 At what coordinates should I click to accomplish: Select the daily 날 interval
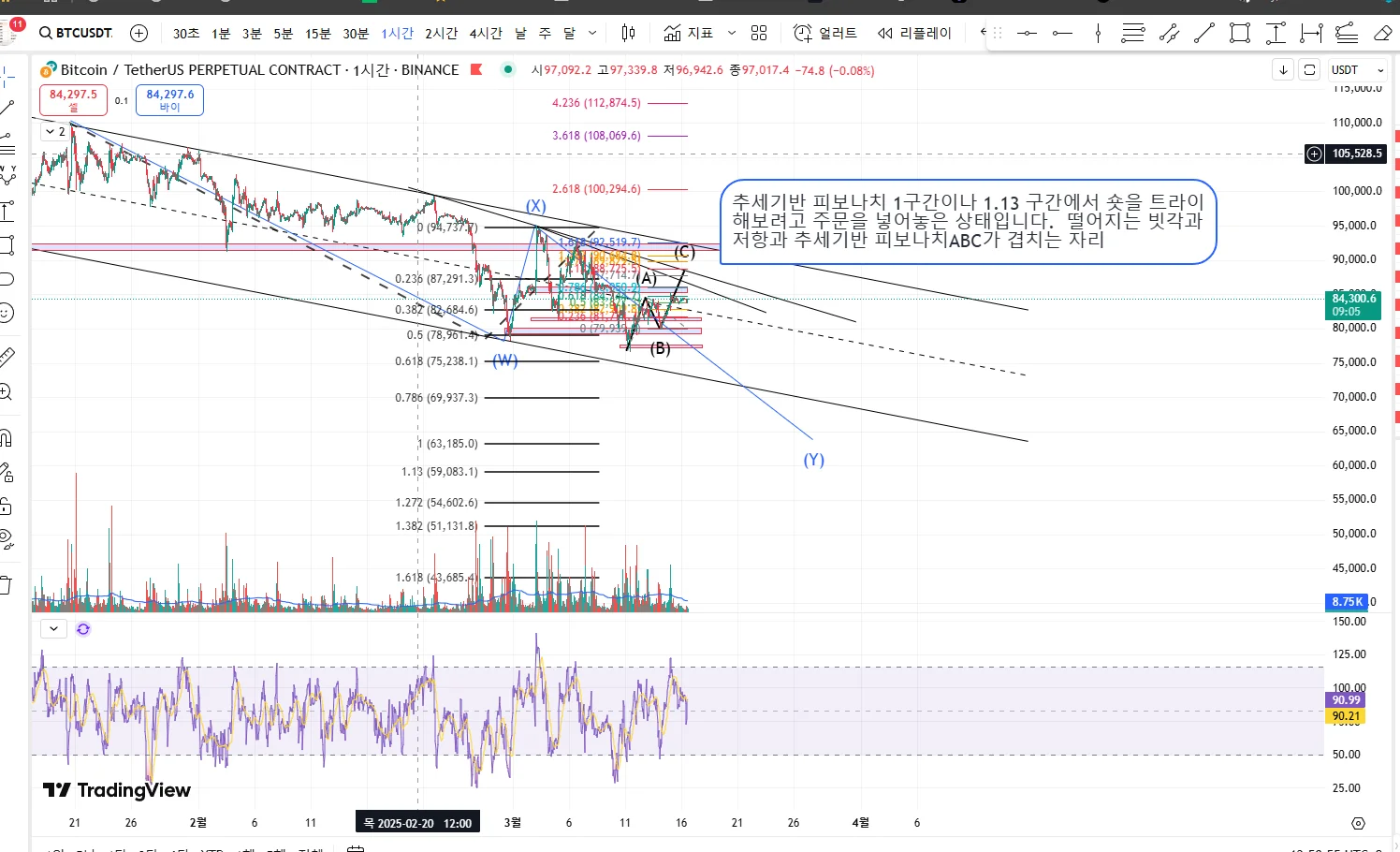520,33
